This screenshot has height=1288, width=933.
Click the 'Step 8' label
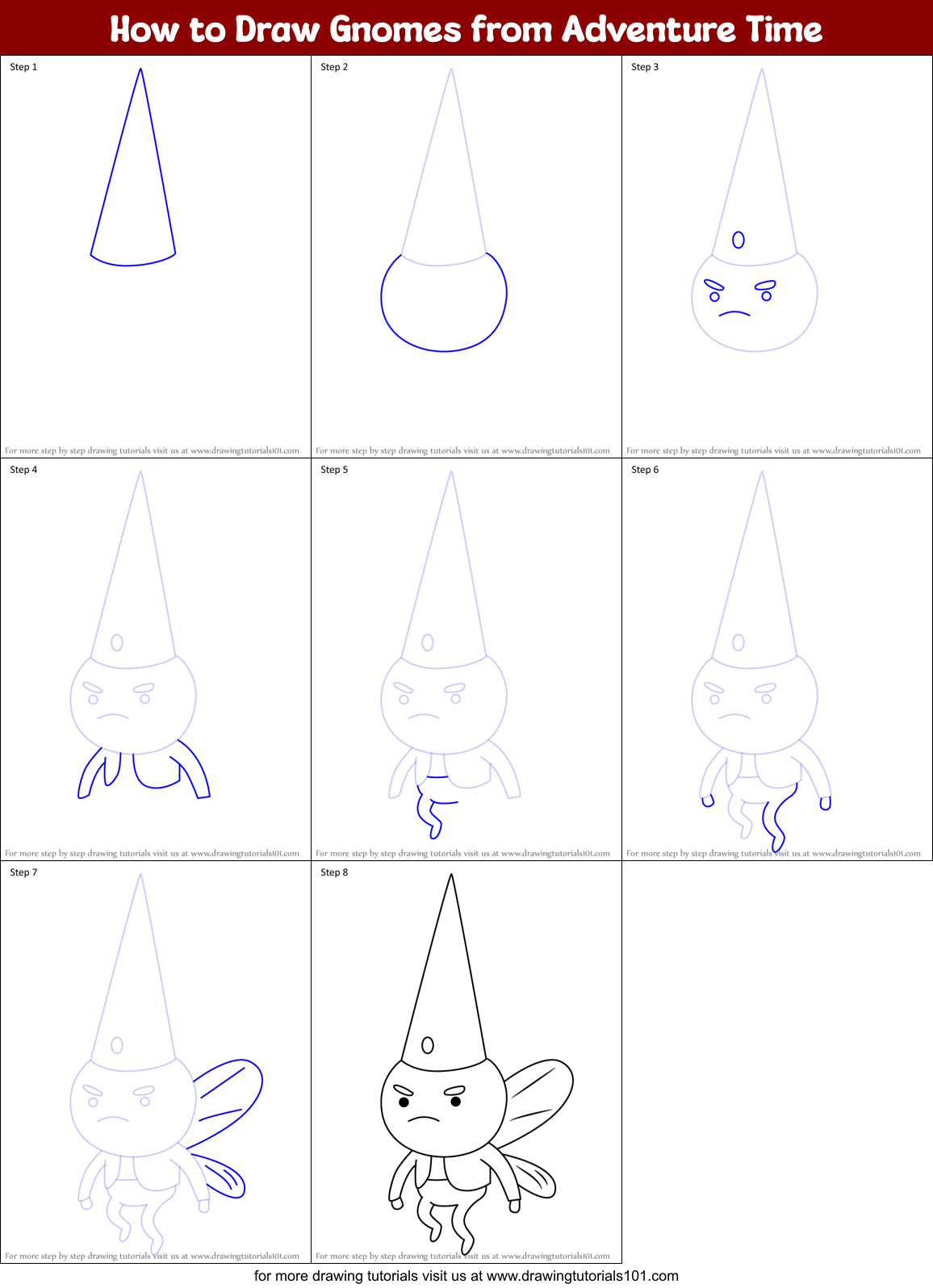pos(334,872)
